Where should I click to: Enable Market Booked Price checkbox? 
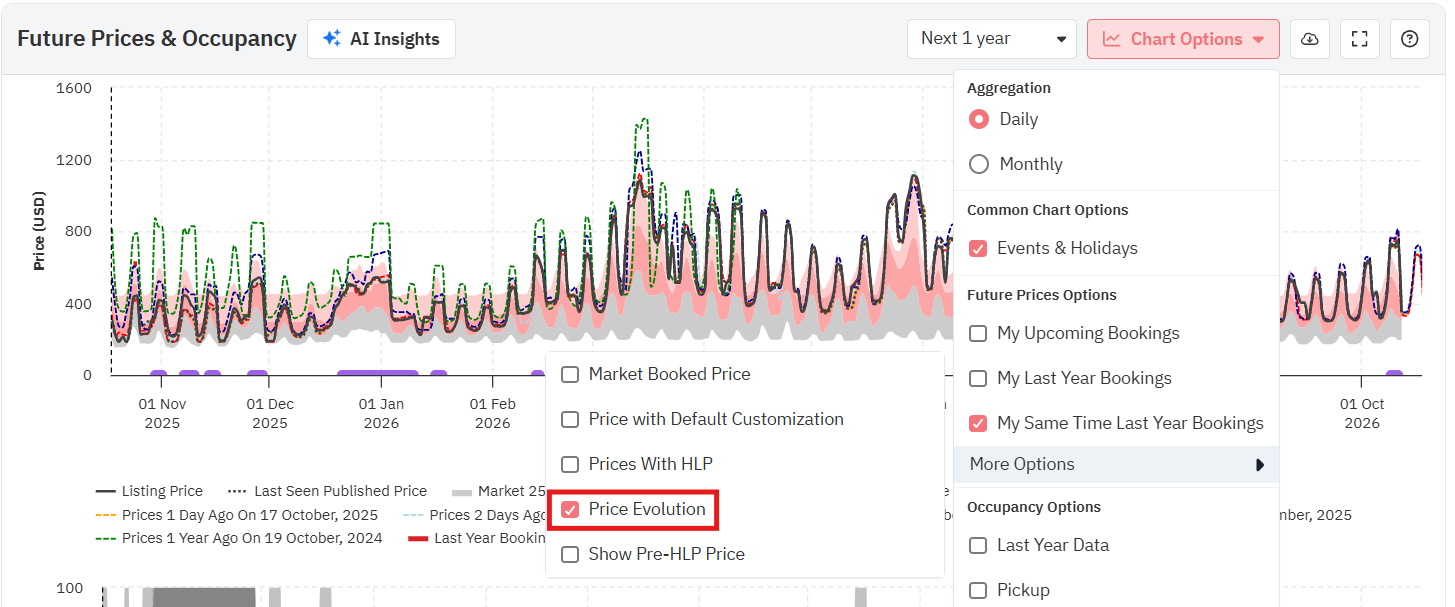570,374
